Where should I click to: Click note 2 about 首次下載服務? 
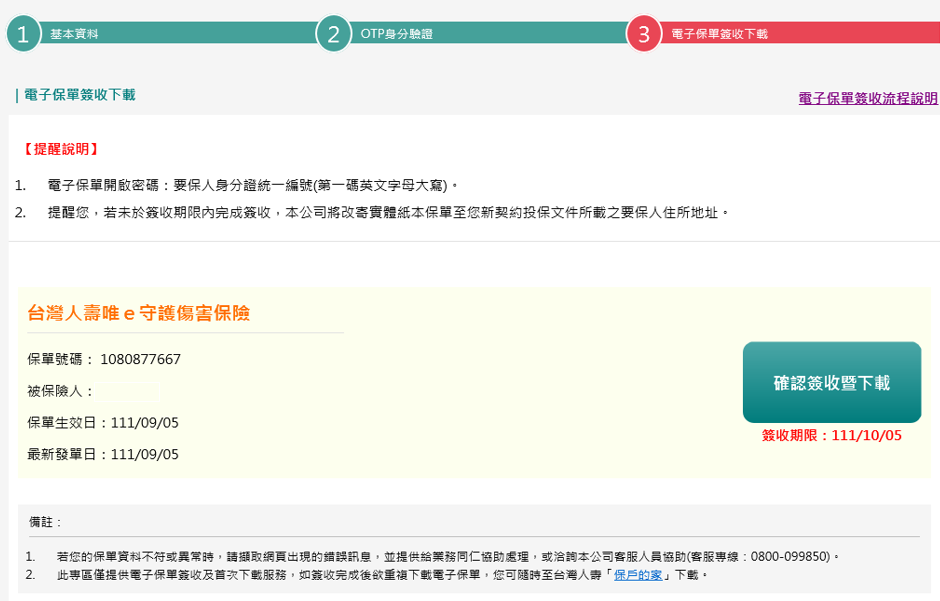[x=367, y=575]
